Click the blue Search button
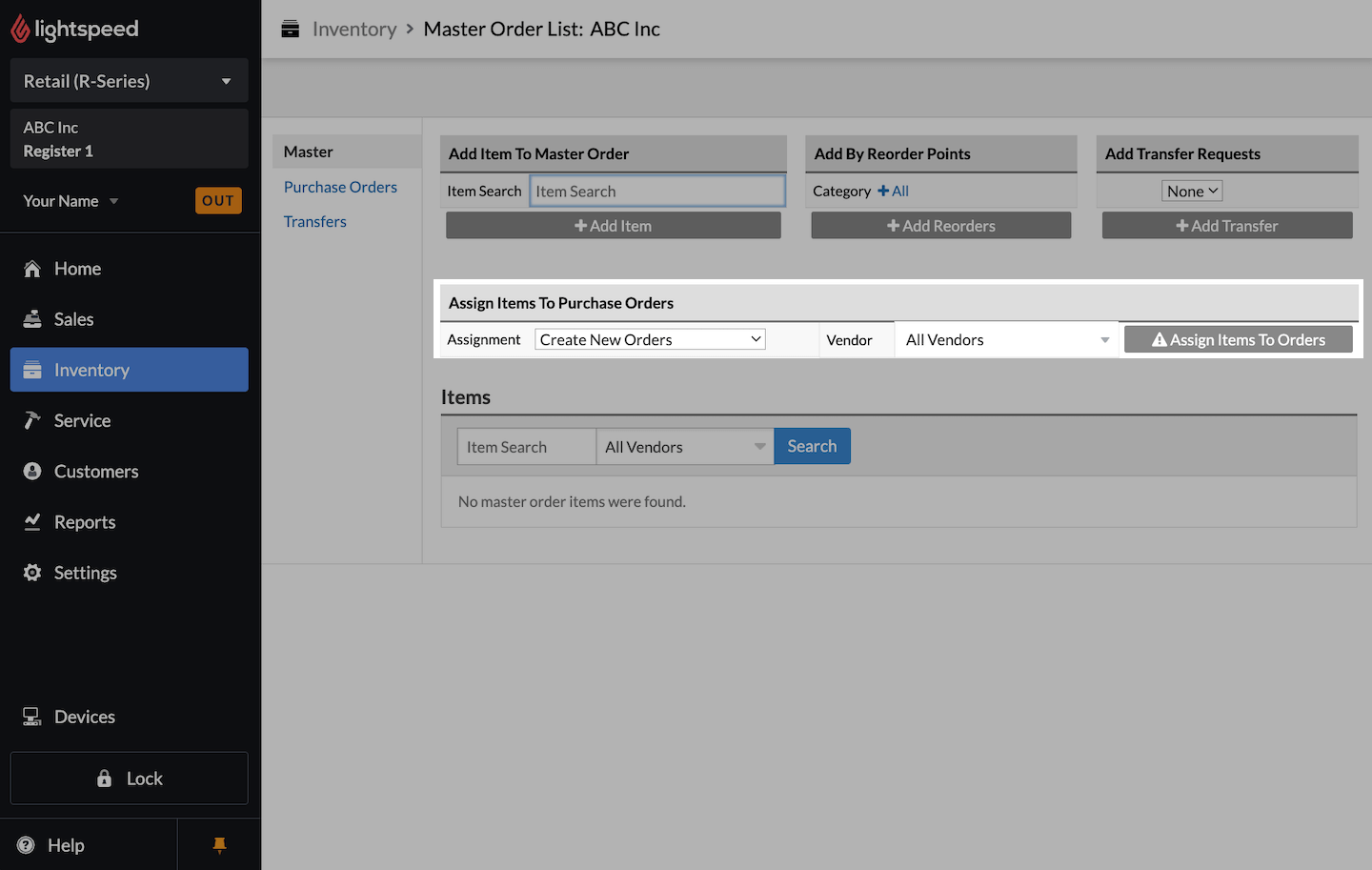Image resolution: width=1372 pixels, height=870 pixels. pos(812,446)
